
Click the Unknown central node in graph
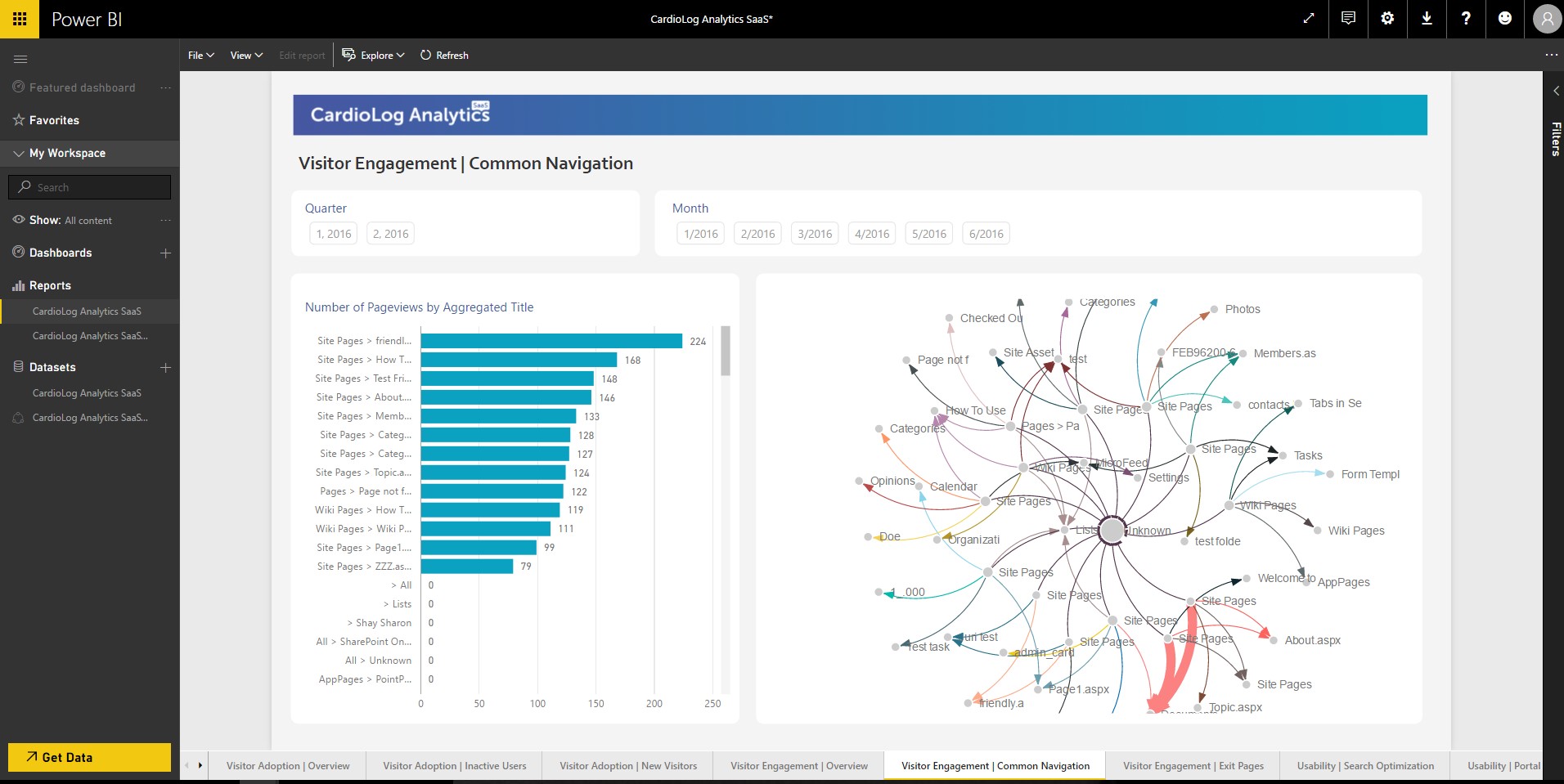[x=1112, y=531]
